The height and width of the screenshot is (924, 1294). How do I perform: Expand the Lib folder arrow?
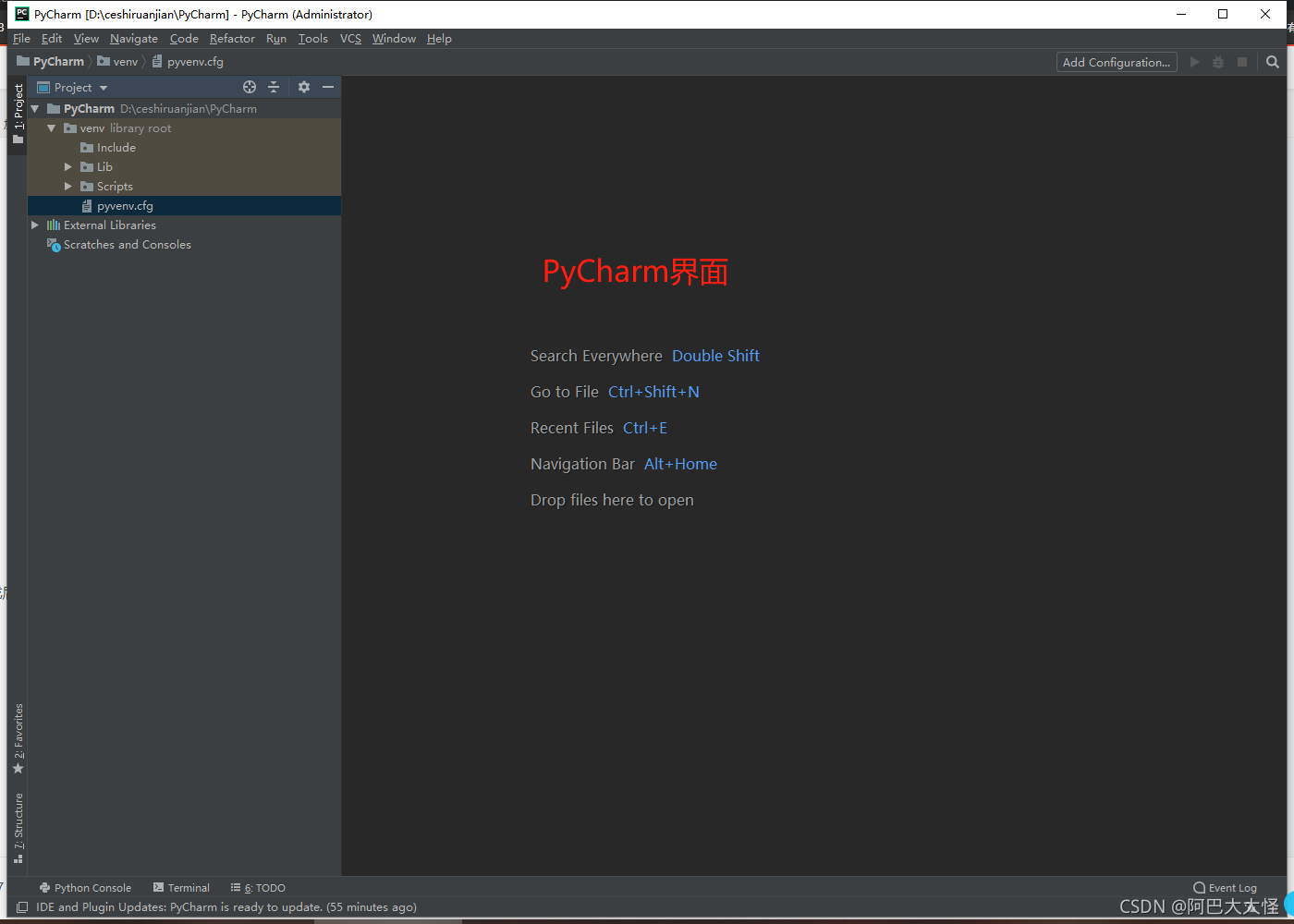[68, 167]
